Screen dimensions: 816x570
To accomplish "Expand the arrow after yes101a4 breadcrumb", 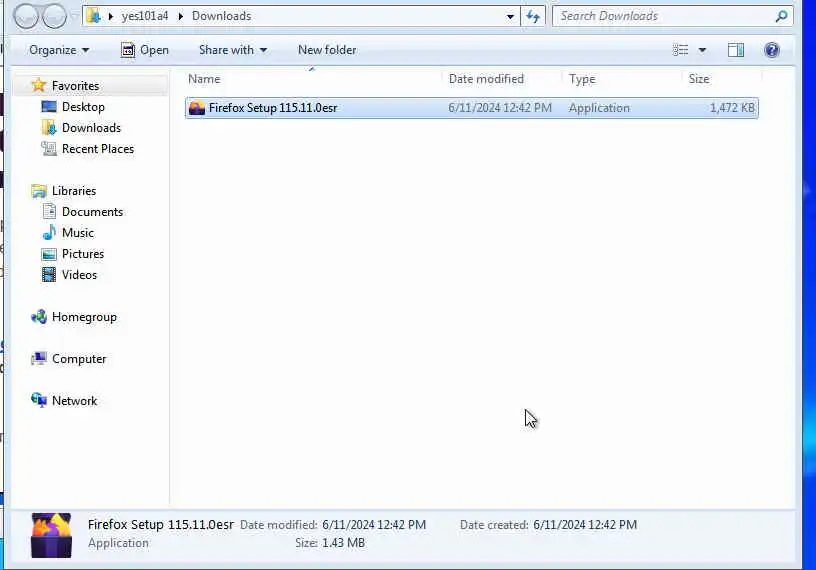I will click(181, 16).
